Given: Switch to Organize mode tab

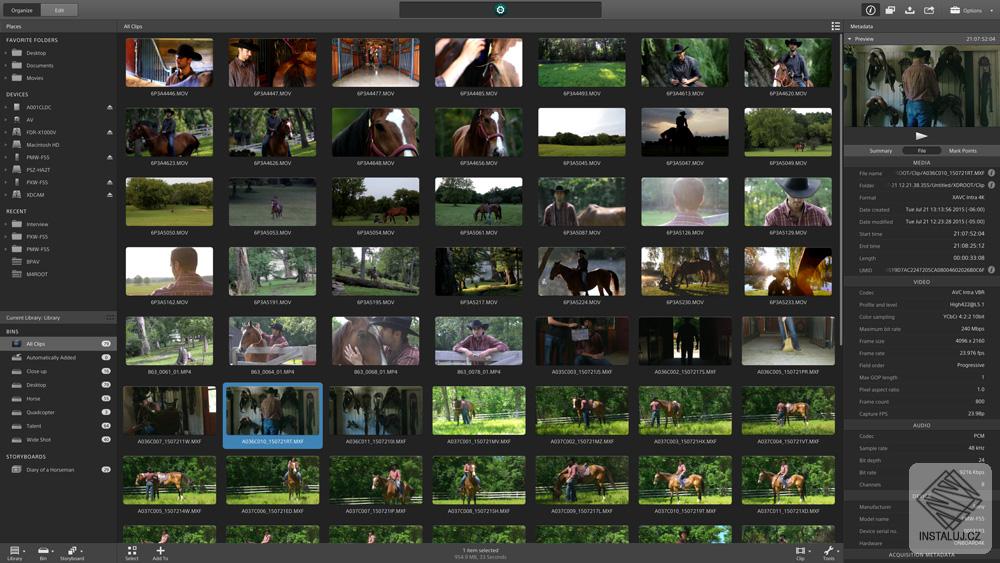Looking at the screenshot, I should (22, 10).
